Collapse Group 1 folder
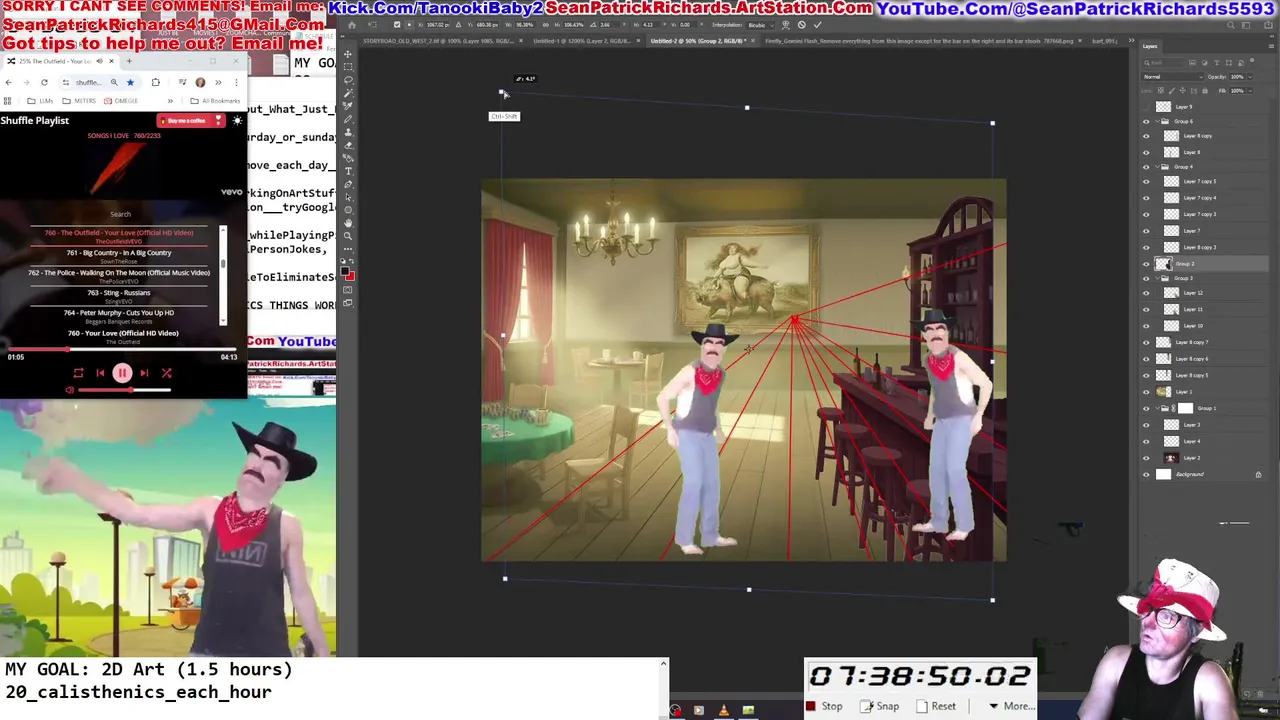 click(1156, 408)
